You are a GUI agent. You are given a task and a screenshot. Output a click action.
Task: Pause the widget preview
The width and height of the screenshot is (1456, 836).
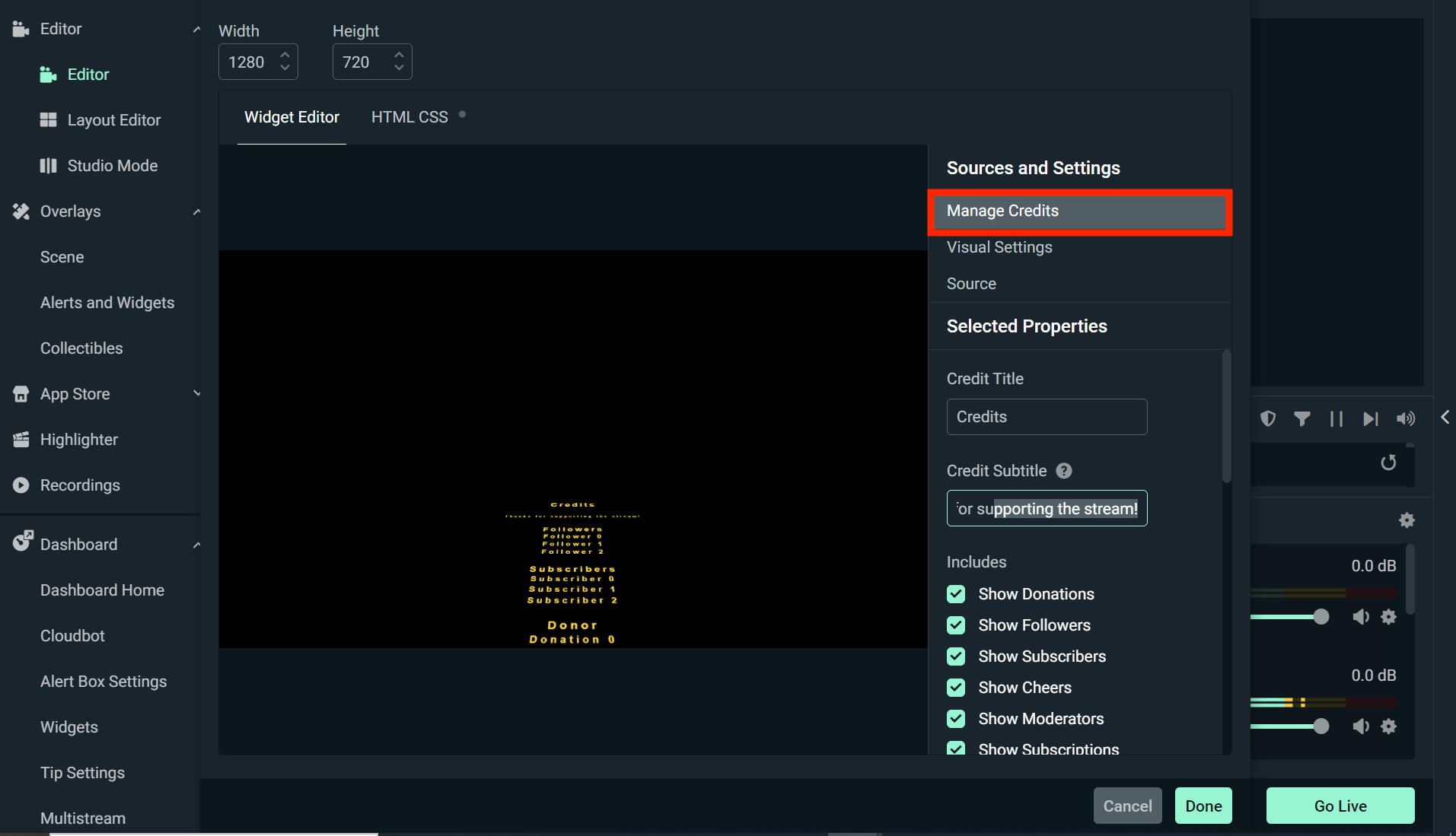1337,418
